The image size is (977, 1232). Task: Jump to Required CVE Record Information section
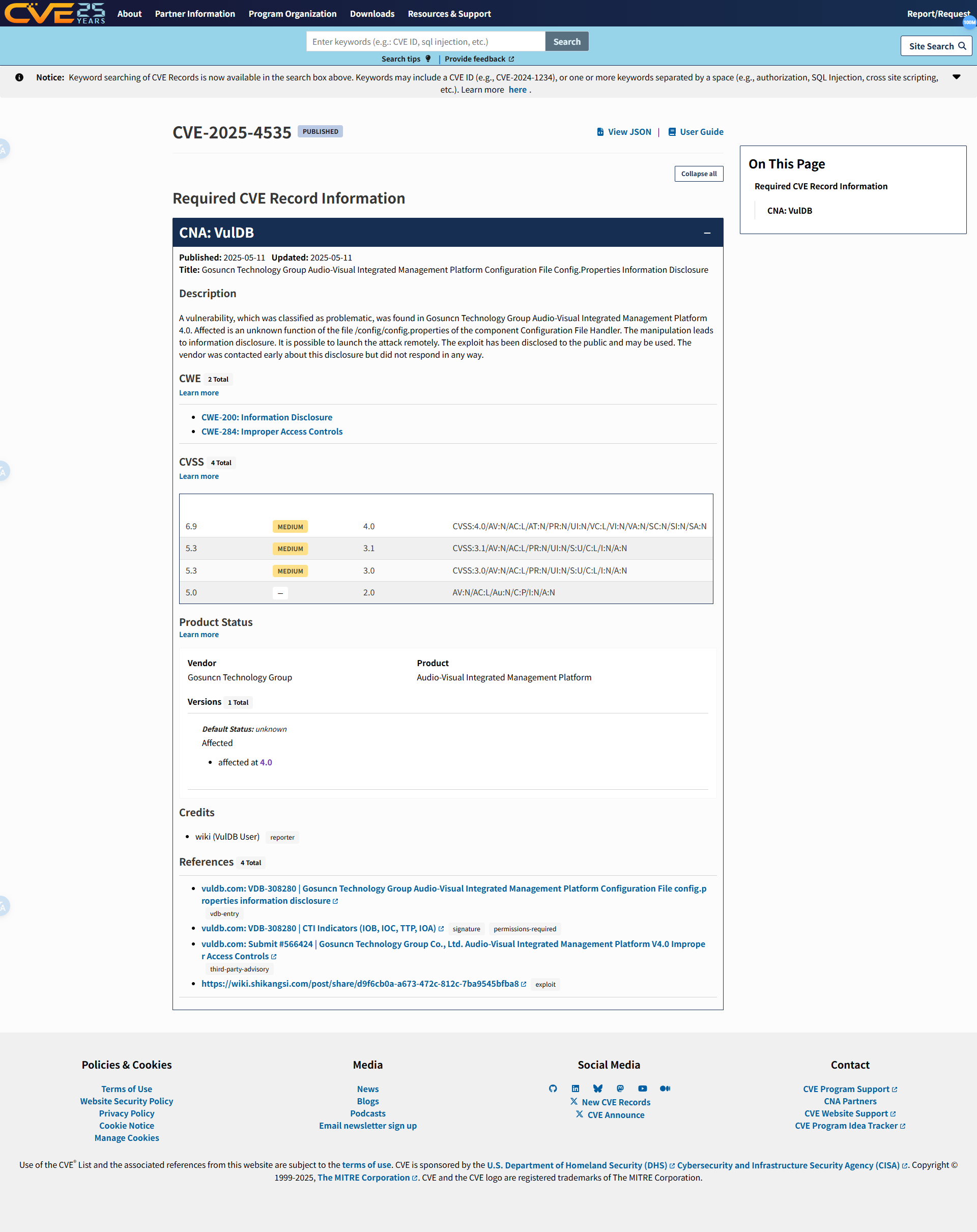click(x=820, y=186)
